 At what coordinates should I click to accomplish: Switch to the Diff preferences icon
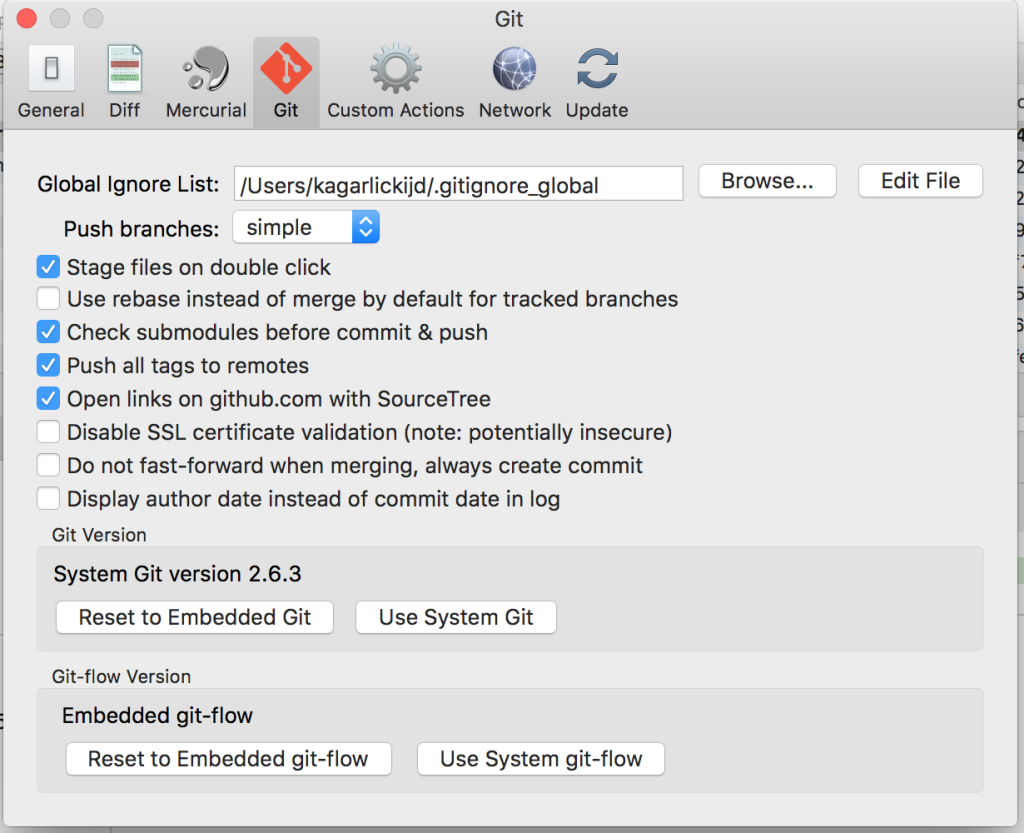pos(125,71)
